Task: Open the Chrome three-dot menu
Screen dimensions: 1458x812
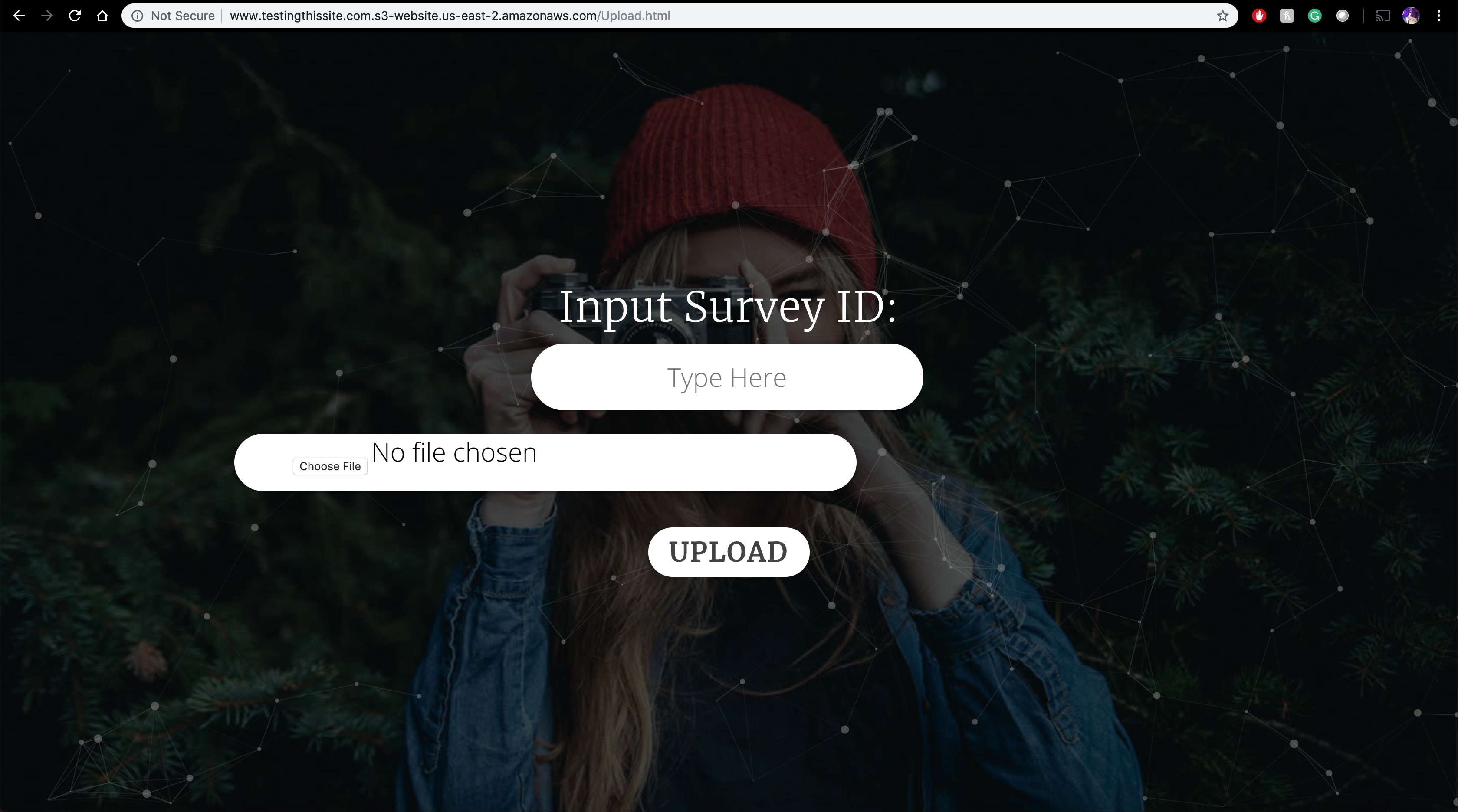Action: point(1439,16)
